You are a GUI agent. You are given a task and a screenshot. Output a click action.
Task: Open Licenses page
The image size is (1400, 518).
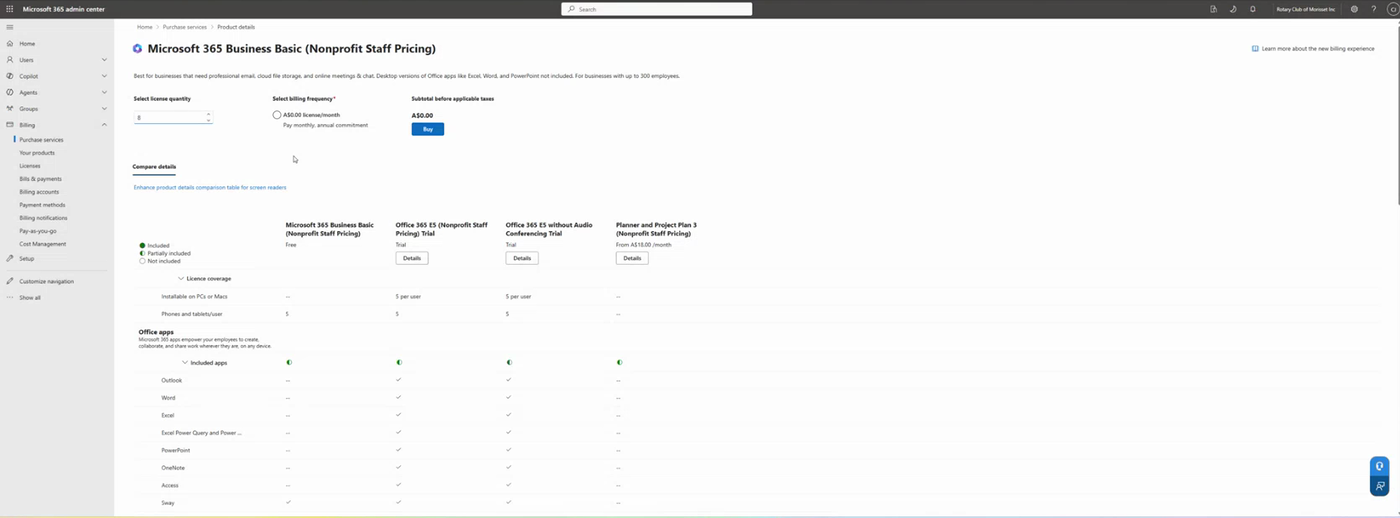coord(30,166)
